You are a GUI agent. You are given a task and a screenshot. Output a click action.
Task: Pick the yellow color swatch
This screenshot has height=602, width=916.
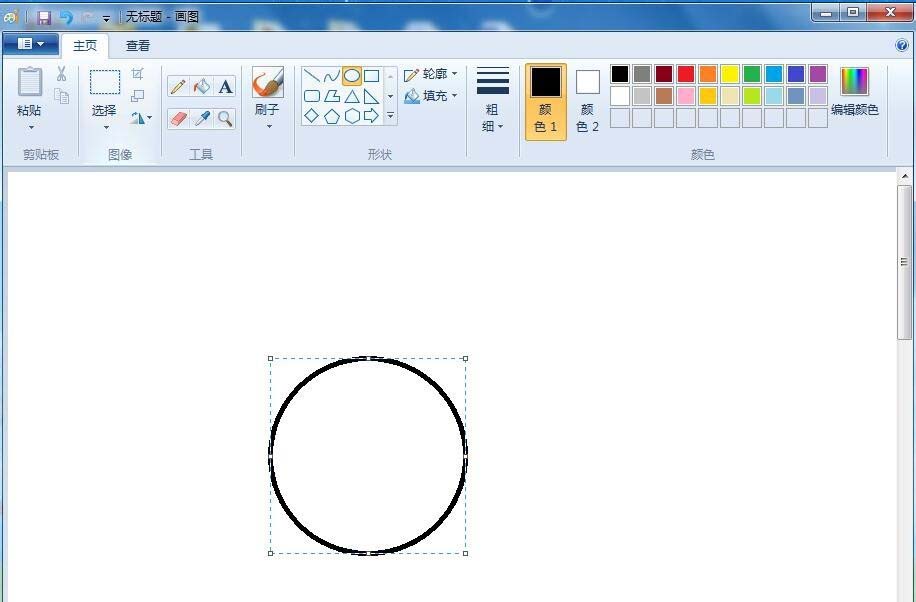click(x=730, y=74)
